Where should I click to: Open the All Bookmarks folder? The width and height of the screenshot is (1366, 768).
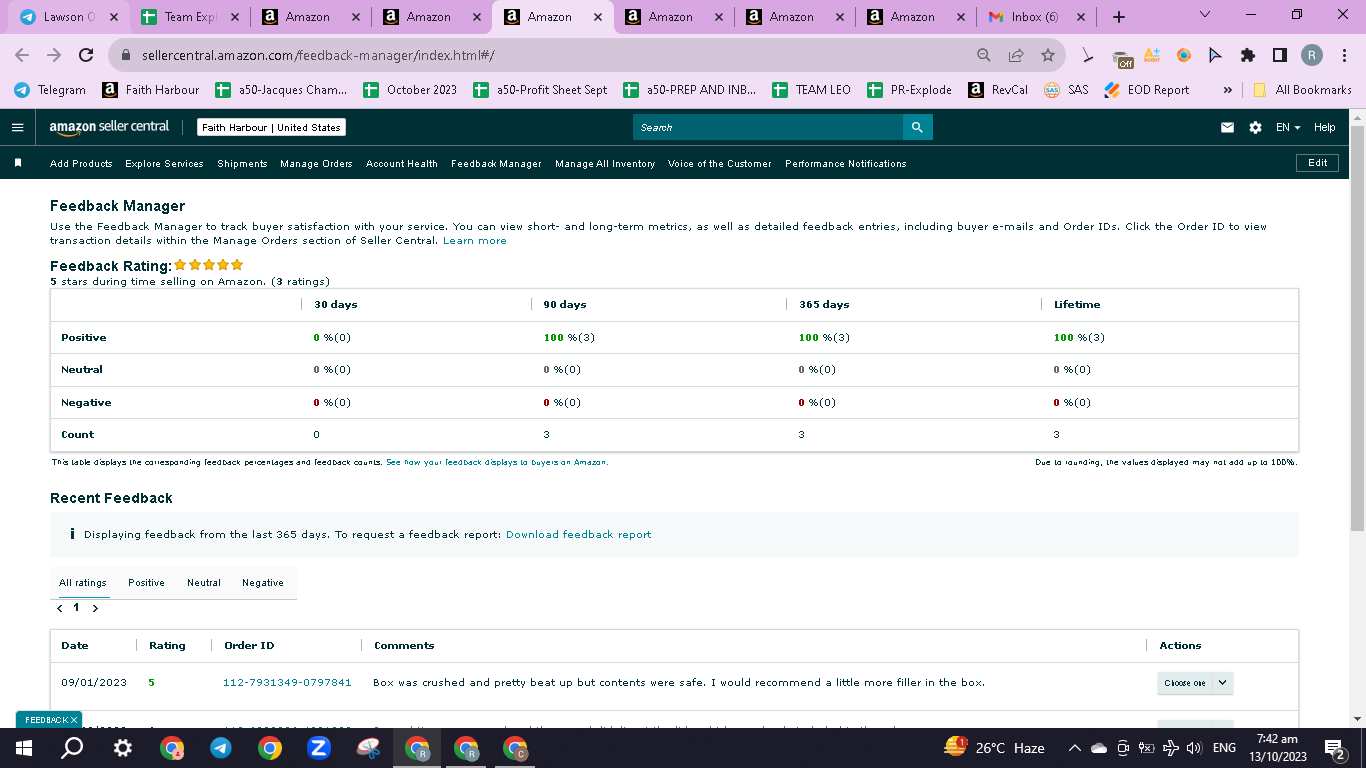(x=1302, y=90)
